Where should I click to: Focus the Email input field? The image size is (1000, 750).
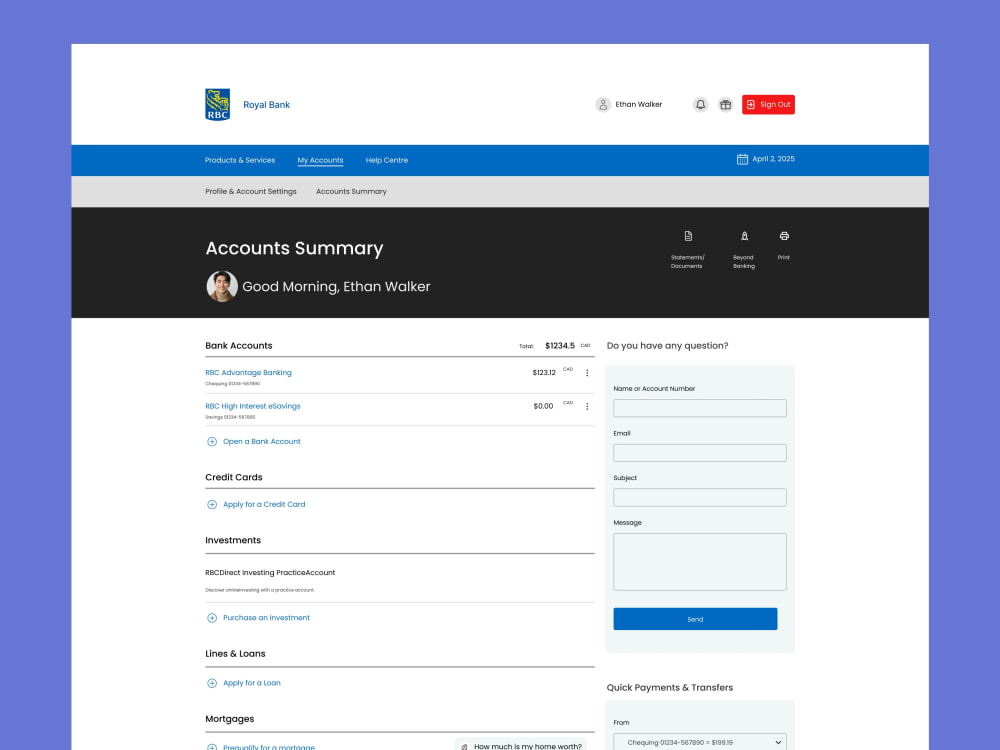tap(700, 453)
